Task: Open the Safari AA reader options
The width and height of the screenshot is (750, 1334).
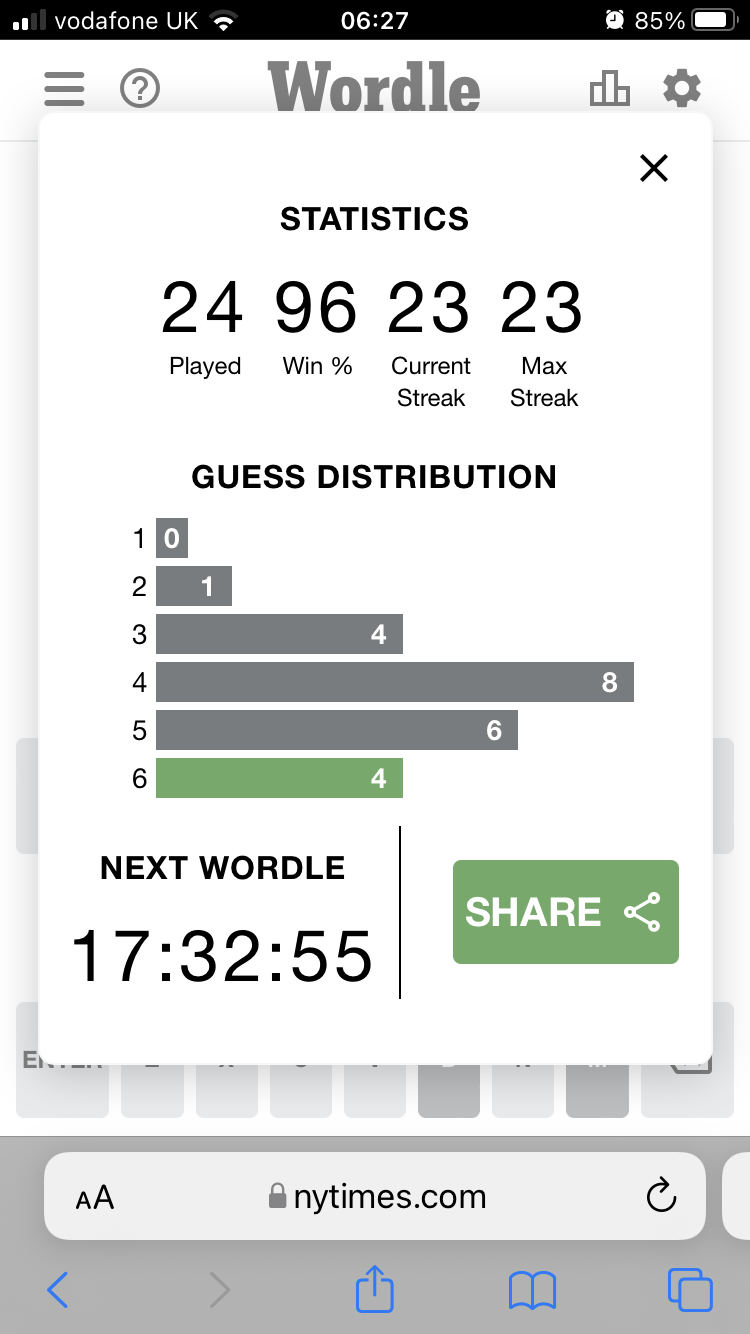Action: click(x=95, y=1197)
